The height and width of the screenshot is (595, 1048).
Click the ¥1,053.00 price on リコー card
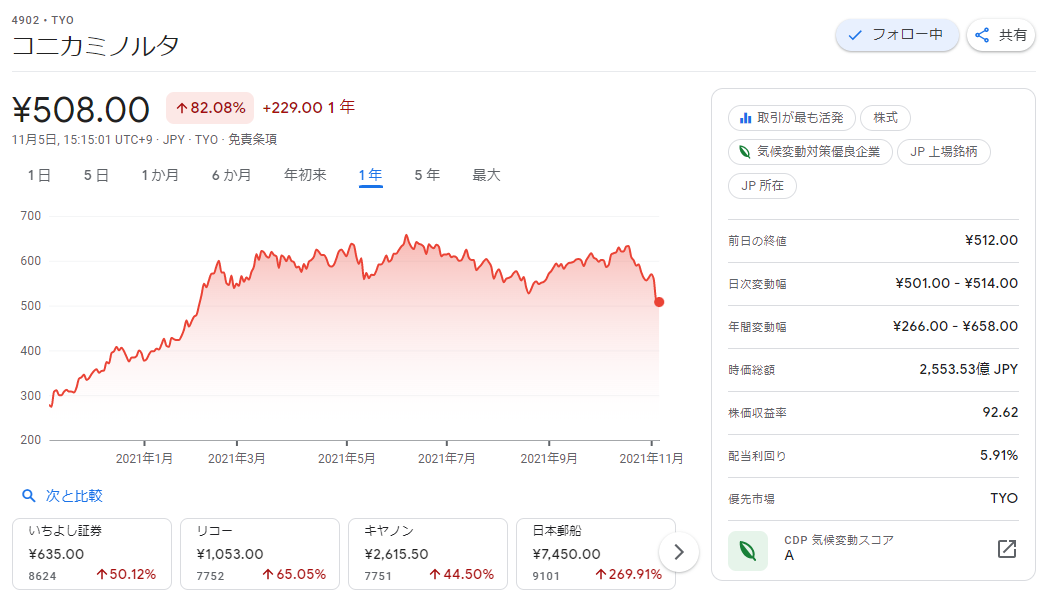pyautogui.click(x=230, y=554)
